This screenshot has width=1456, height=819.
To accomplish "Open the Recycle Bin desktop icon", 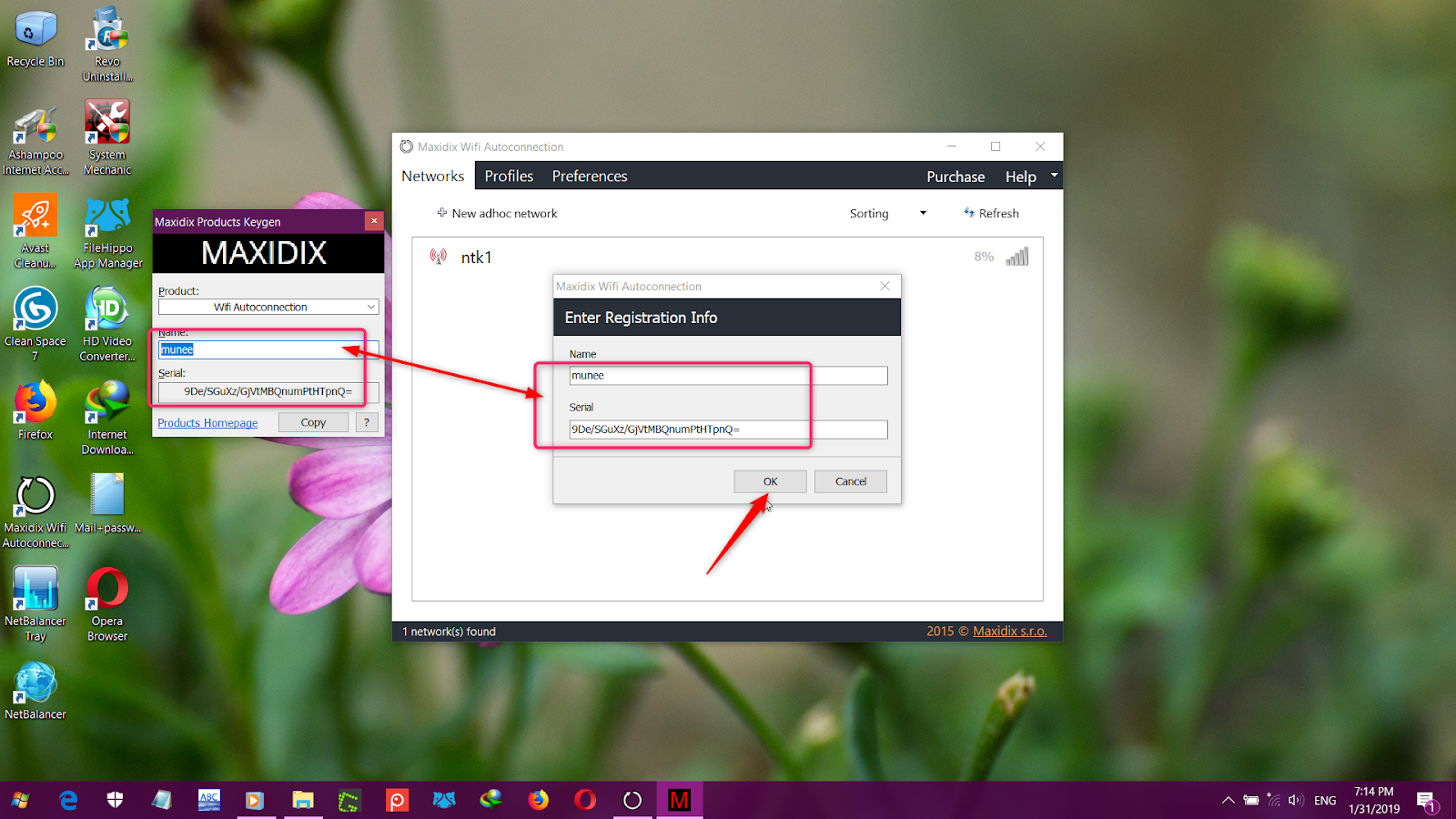I will coord(35,38).
